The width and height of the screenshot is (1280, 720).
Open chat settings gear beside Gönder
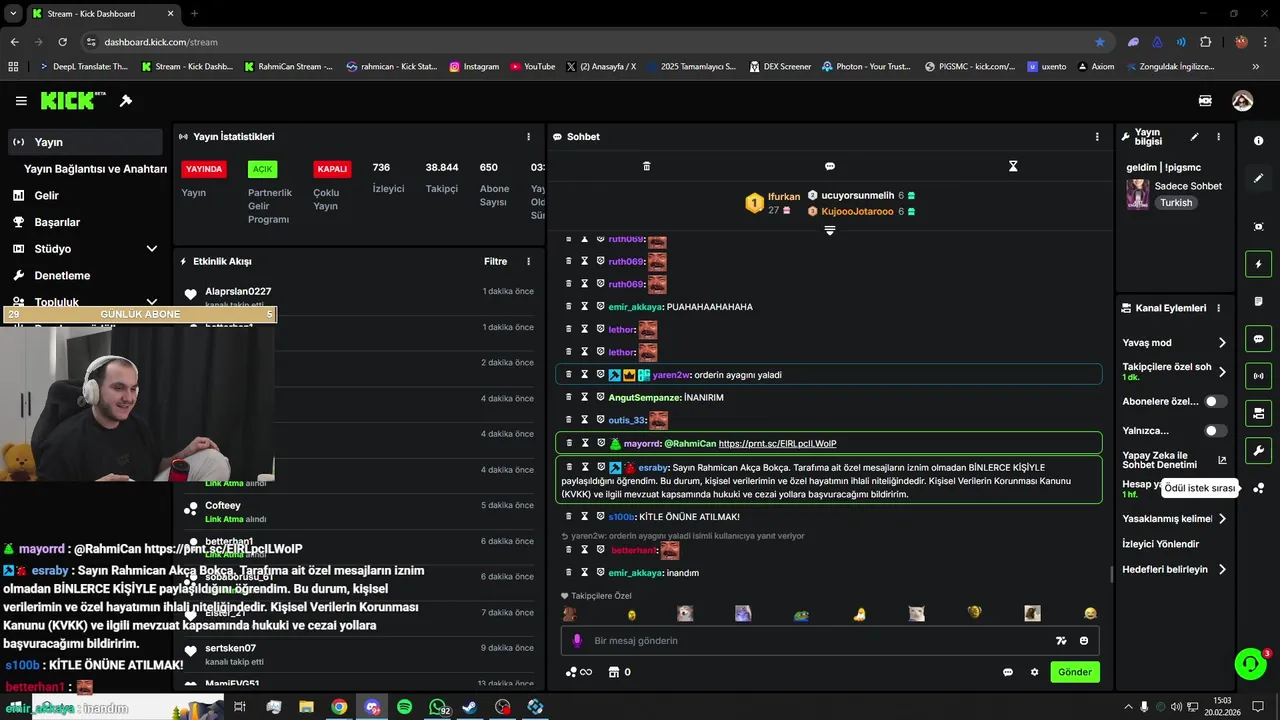pos(1034,672)
